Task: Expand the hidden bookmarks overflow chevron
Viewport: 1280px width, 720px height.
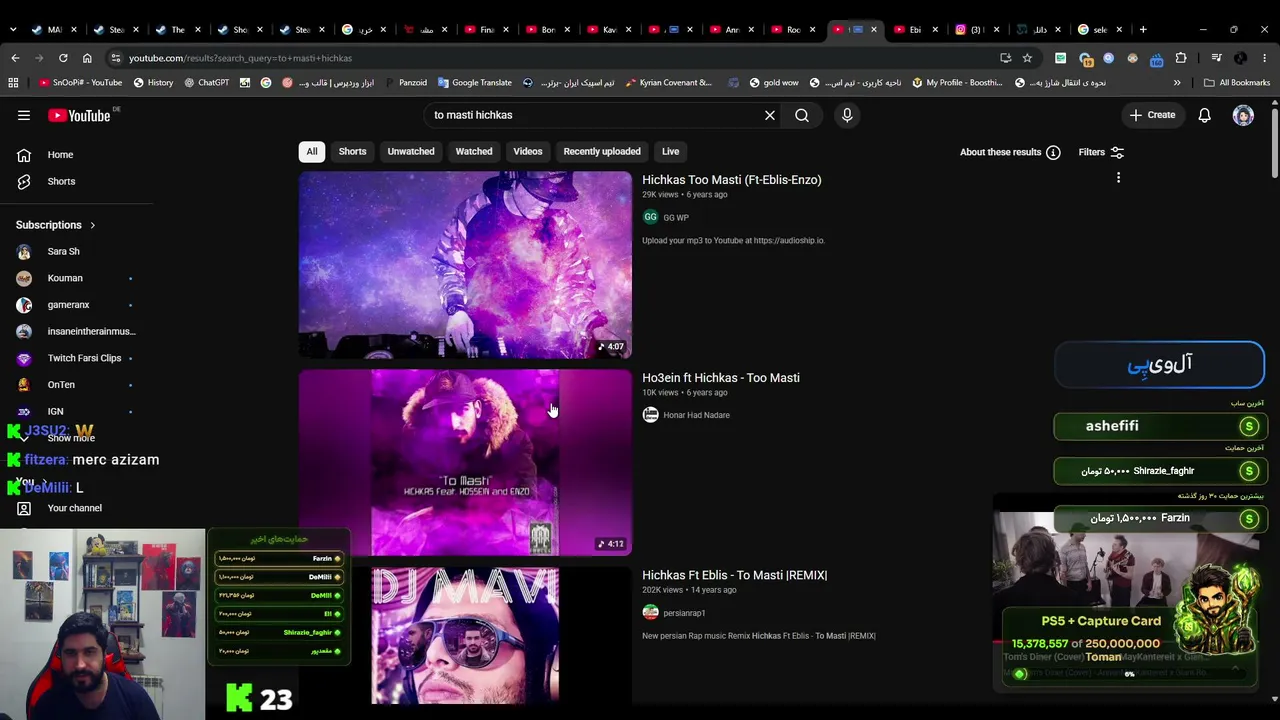Action: 1177,83
